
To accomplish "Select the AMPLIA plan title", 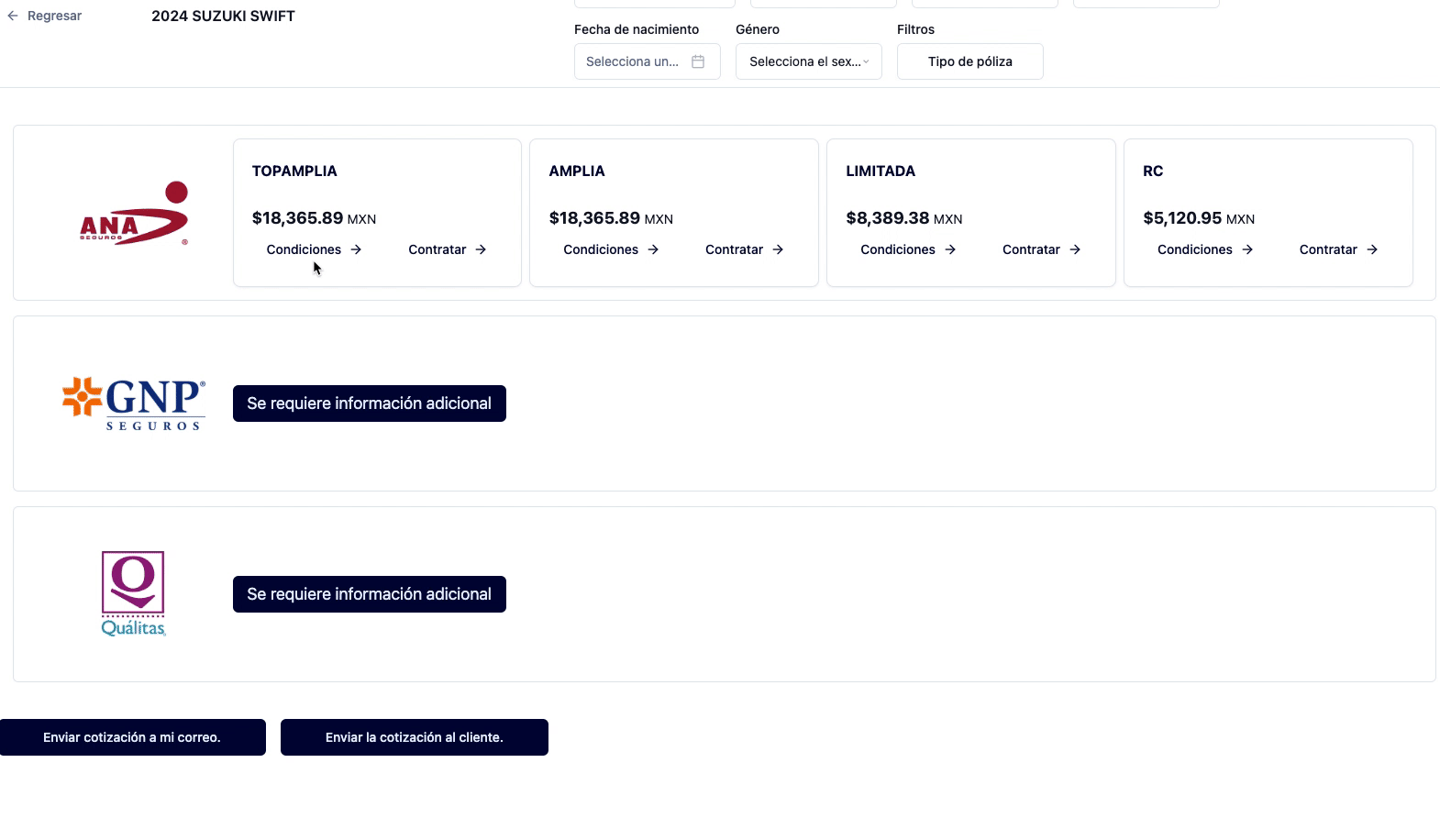I will pos(577,171).
